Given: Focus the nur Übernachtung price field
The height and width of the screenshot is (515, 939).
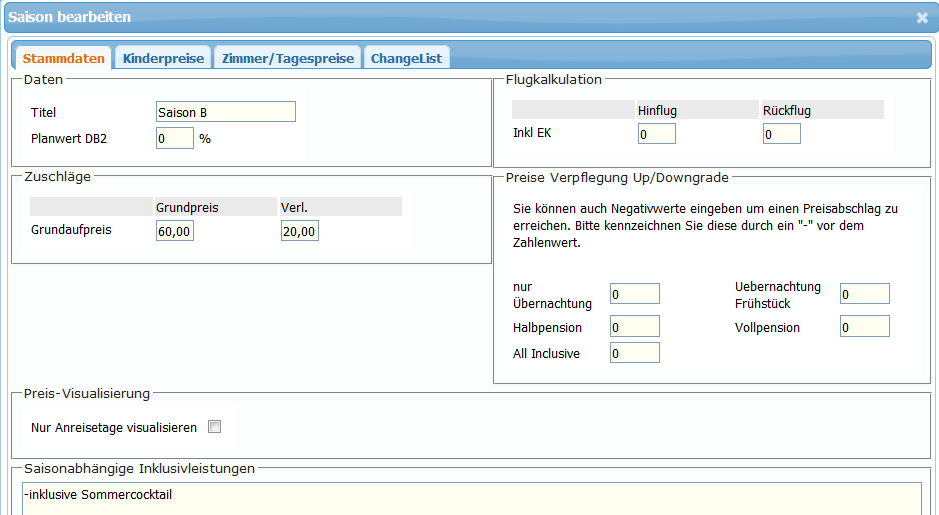Looking at the screenshot, I should pyautogui.click(x=635, y=294).
